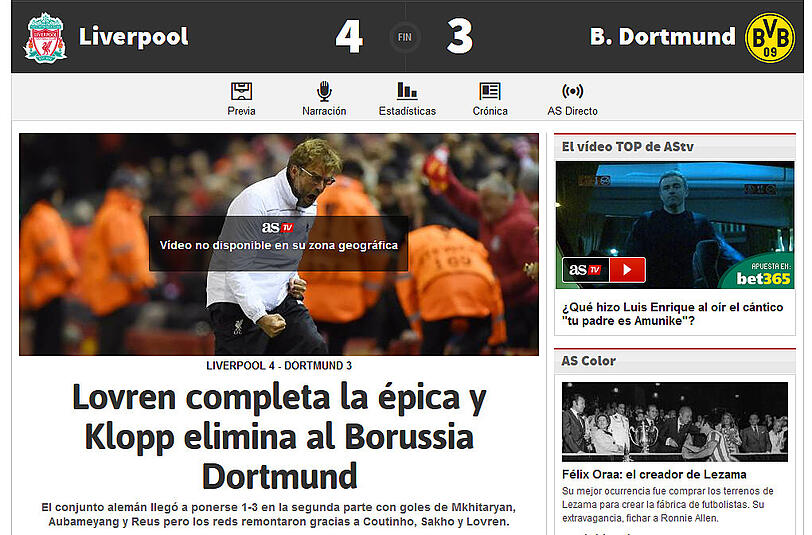
Task: Open the Lovren completa la épica headline
Action: [x=279, y=437]
